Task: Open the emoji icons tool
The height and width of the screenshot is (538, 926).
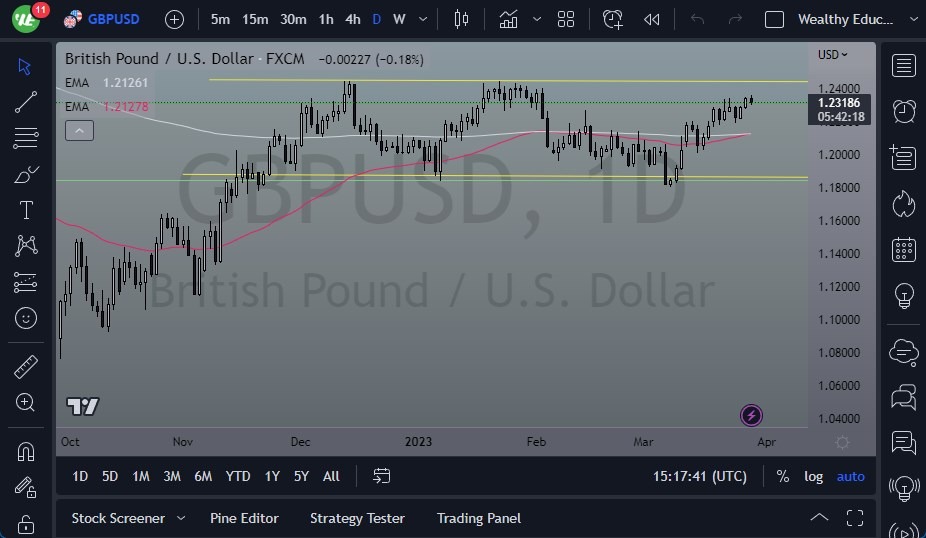Action: pyautogui.click(x=26, y=319)
